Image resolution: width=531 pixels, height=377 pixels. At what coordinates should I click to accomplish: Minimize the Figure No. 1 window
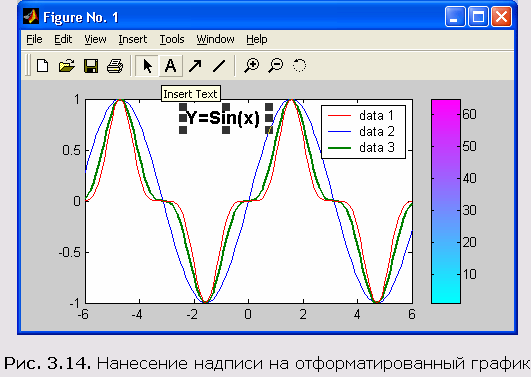coord(455,17)
